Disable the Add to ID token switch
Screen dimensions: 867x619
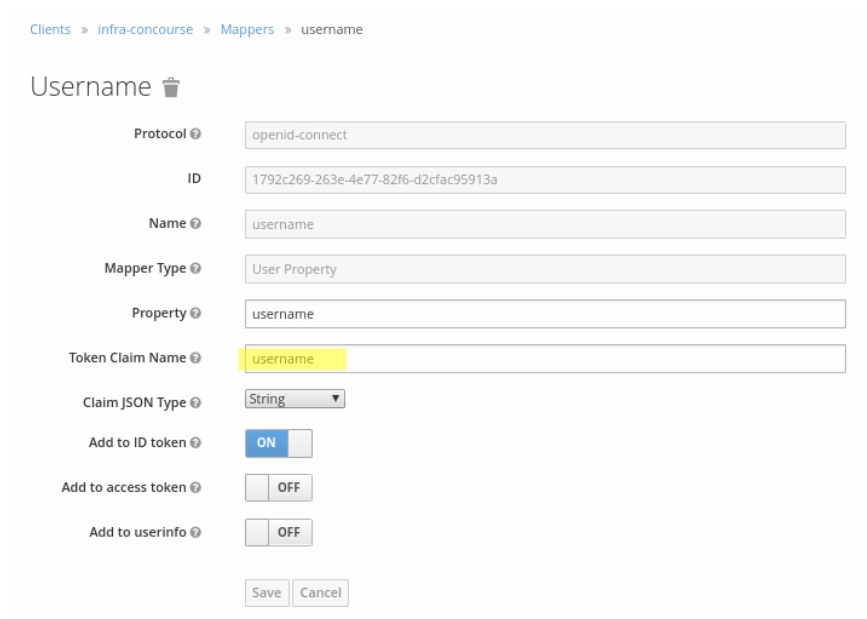(x=278, y=443)
